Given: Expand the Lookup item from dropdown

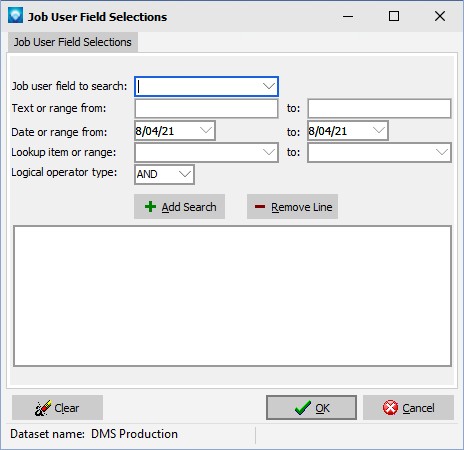Looking at the screenshot, I should 269,152.
